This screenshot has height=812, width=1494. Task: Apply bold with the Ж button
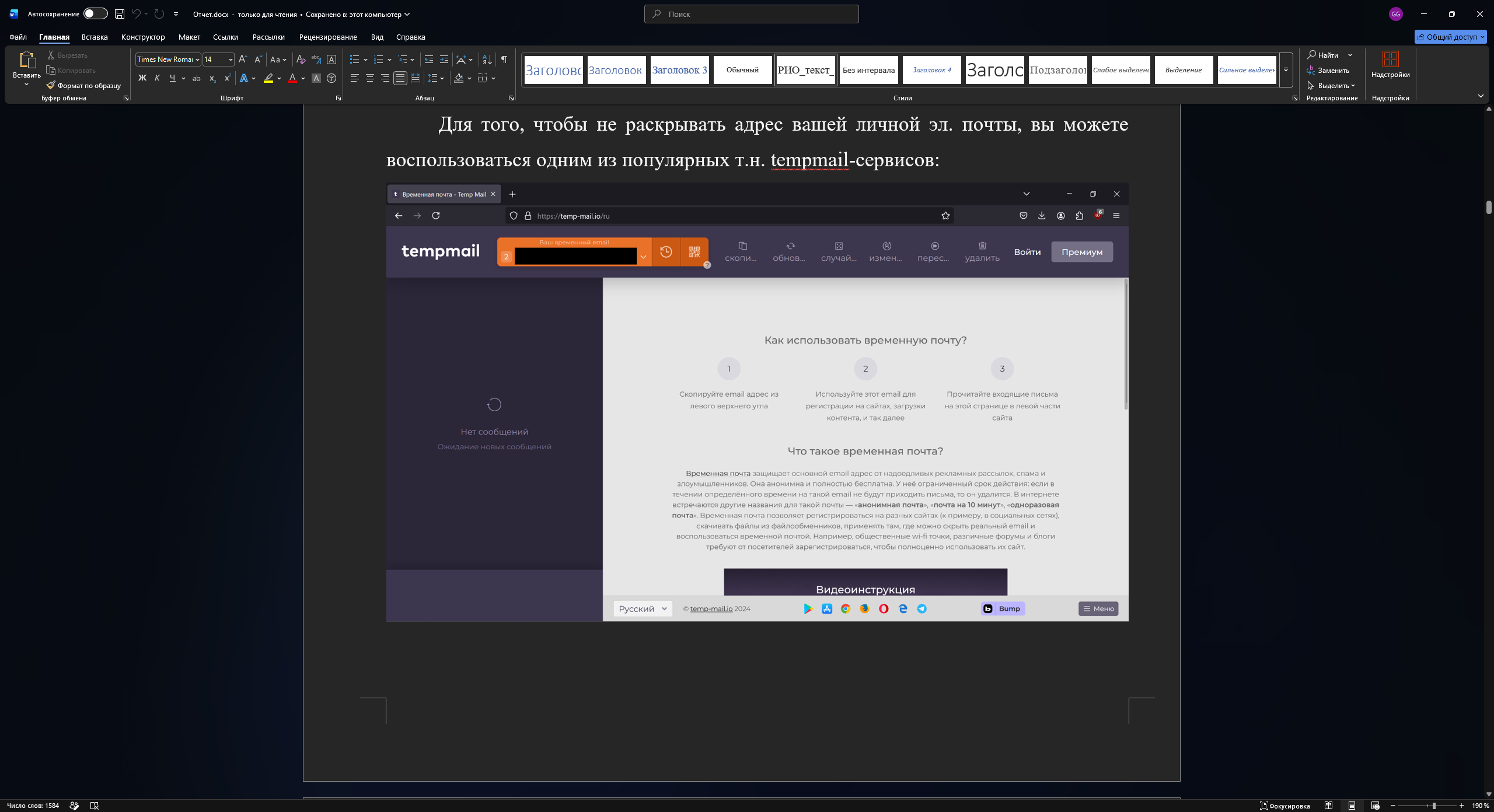click(142, 78)
